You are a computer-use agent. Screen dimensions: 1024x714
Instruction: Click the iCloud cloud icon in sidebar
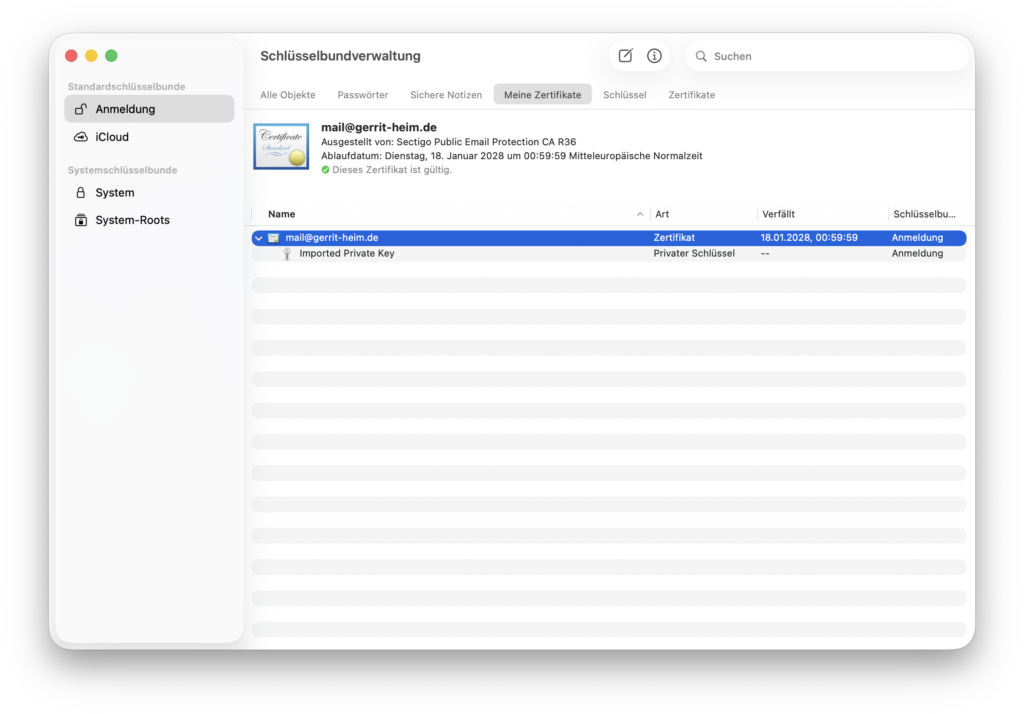click(81, 137)
